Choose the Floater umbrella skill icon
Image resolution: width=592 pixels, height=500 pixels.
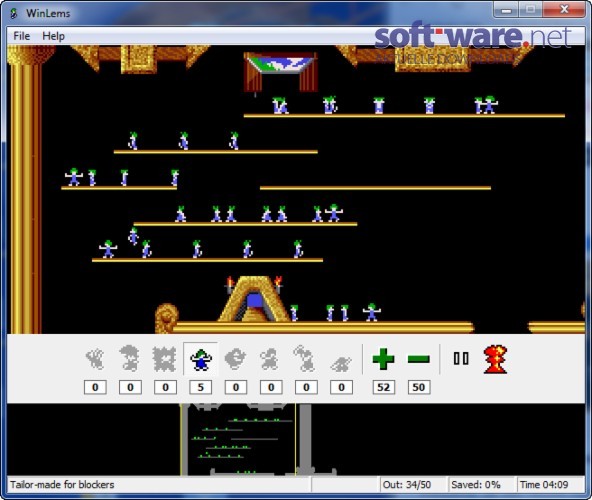pos(130,358)
